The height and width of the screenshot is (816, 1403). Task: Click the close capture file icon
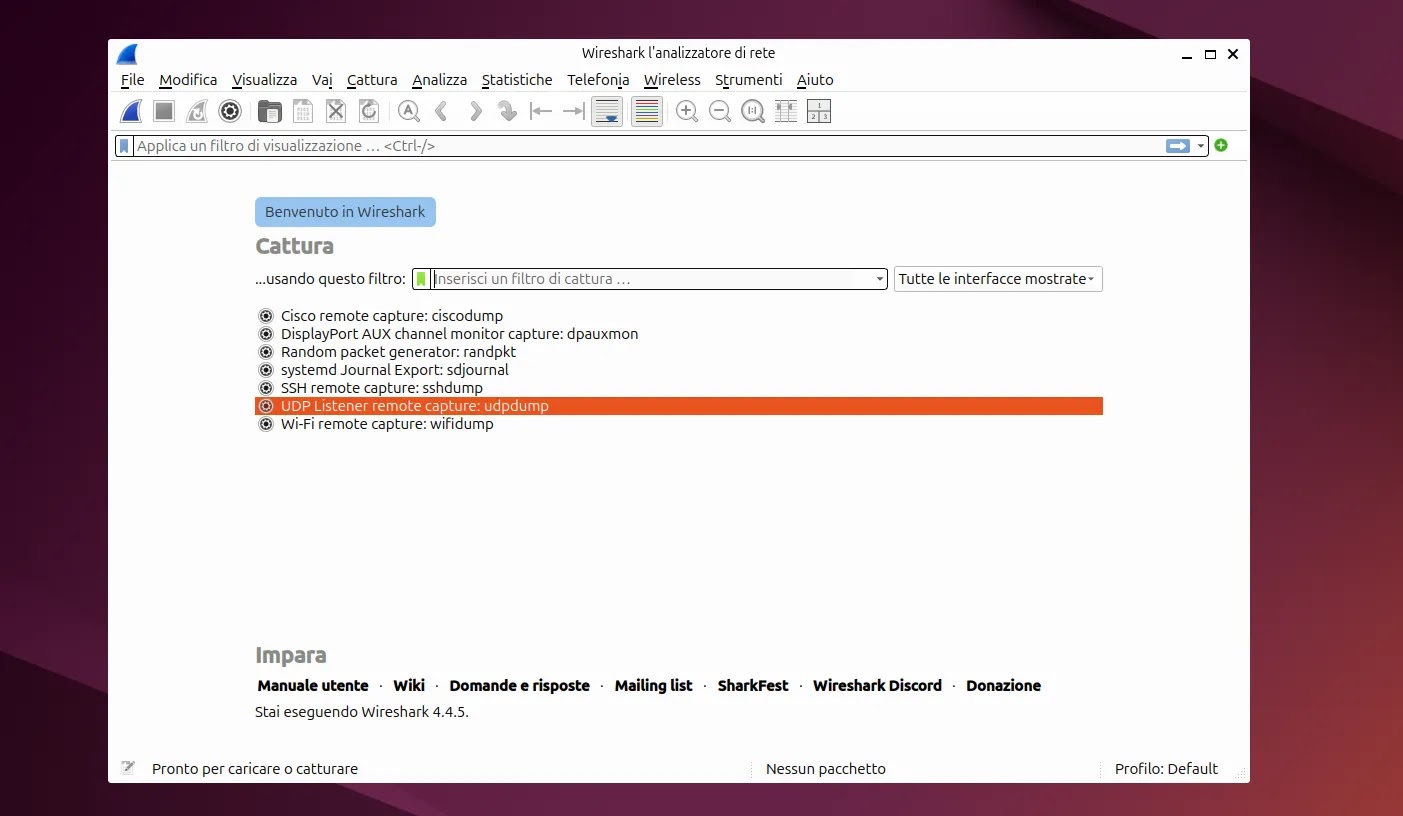coord(336,111)
